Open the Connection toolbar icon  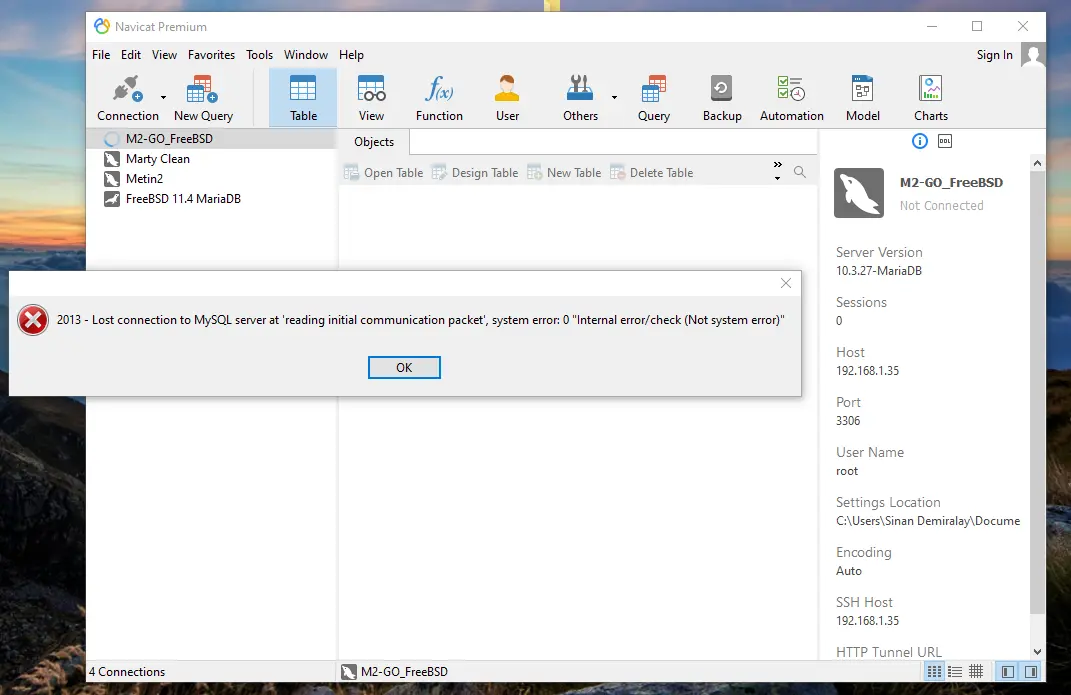tap(128, 98)
